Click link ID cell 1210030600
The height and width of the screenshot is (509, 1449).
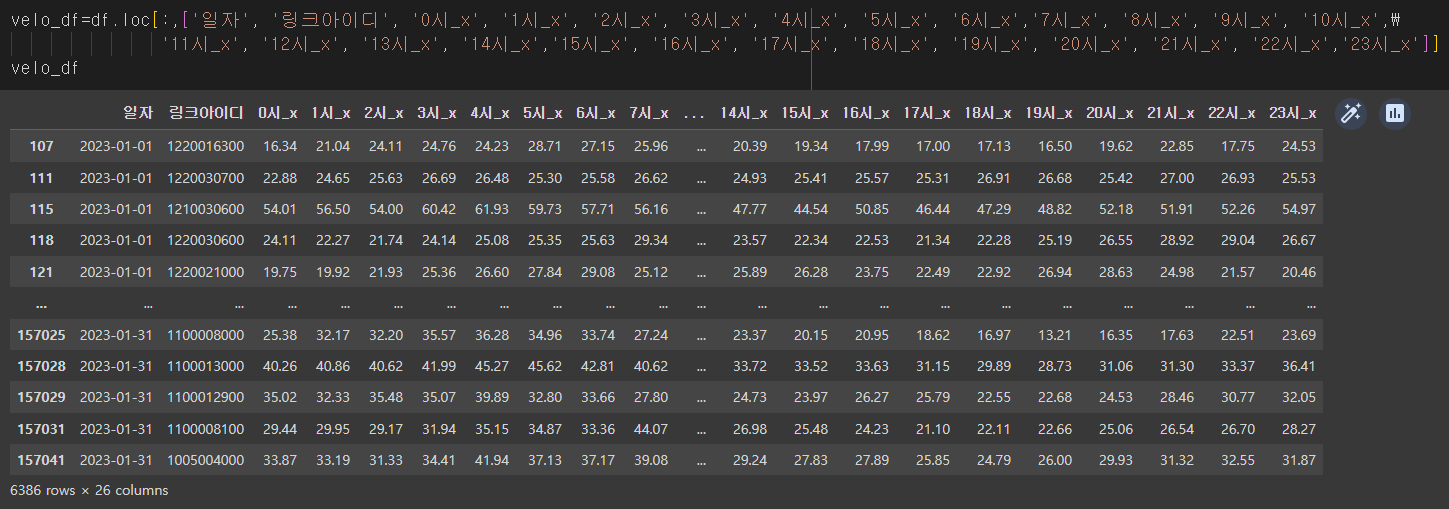tap(206, 209)
